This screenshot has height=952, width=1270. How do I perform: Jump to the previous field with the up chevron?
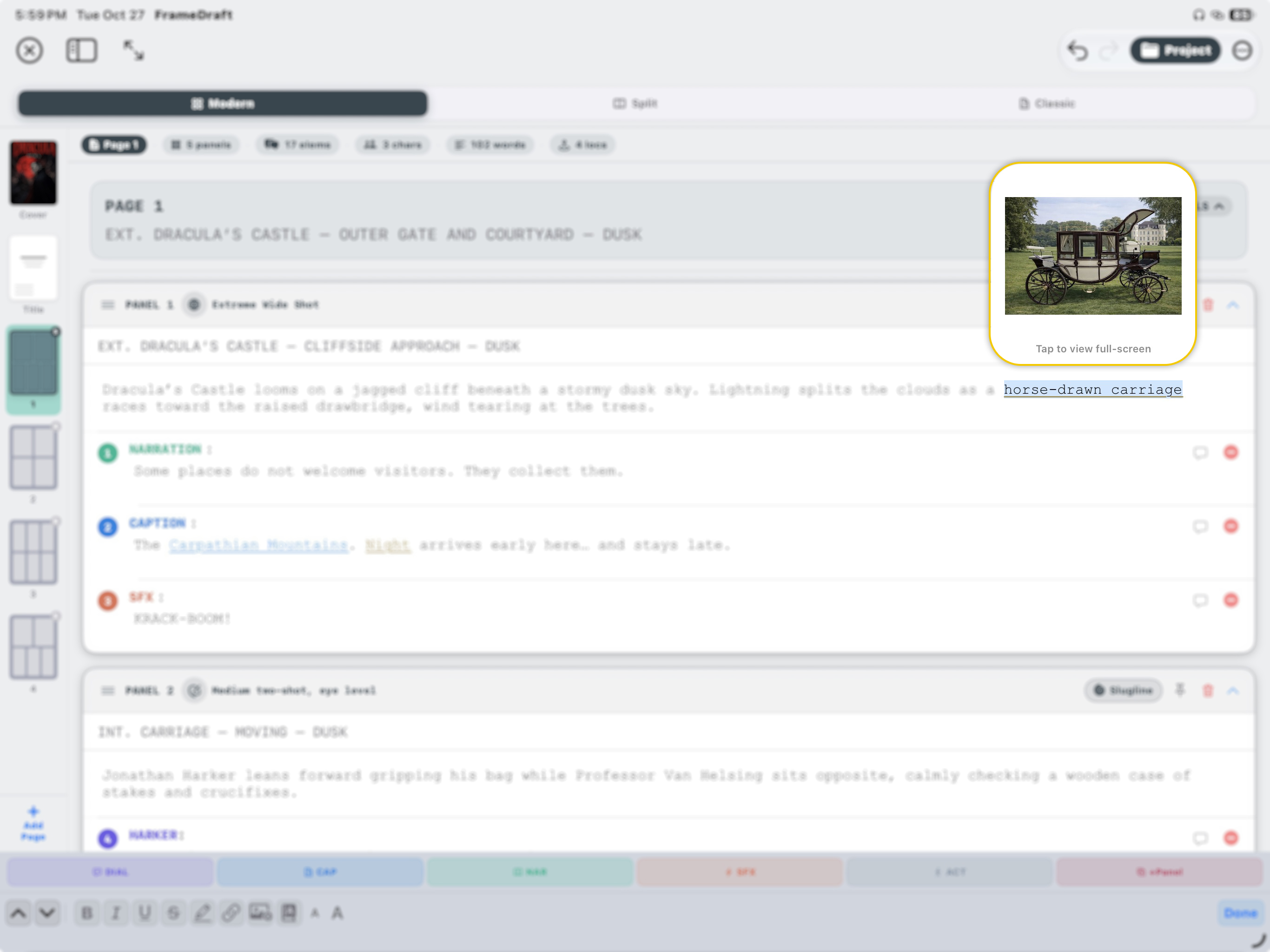coord(19,912)
